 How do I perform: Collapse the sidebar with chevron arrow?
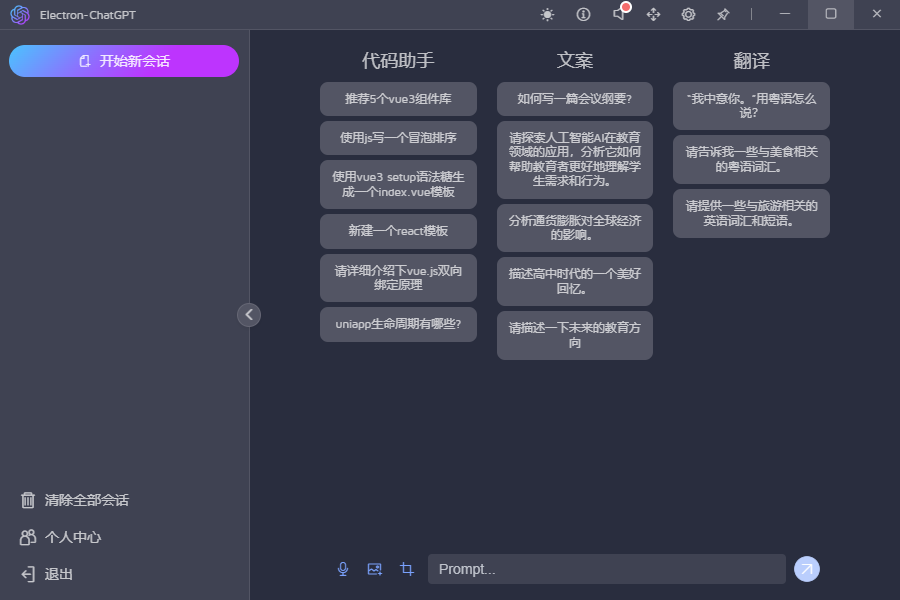249,314
